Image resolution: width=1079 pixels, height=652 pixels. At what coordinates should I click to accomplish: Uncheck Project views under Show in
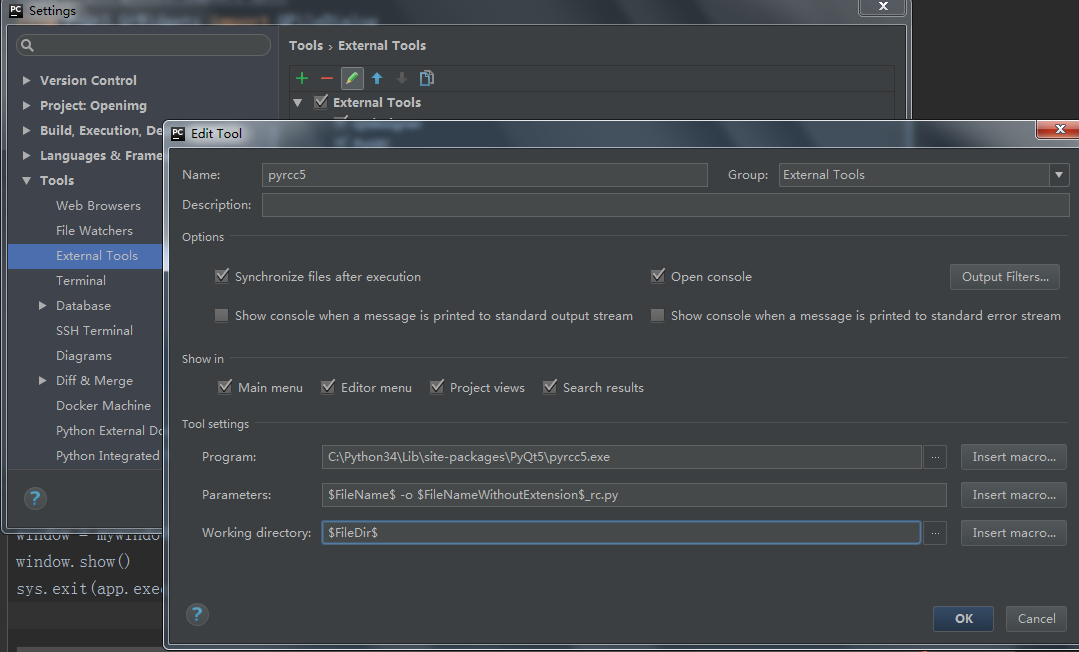tap(437, 387)
